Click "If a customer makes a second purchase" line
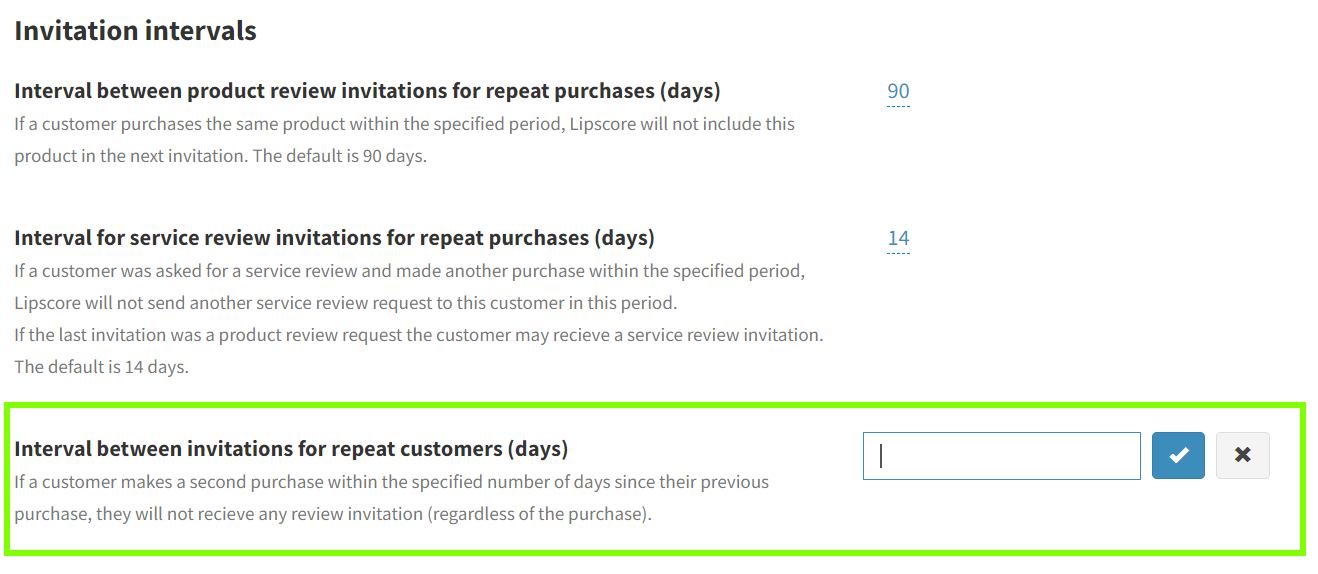 click(391, 482)
